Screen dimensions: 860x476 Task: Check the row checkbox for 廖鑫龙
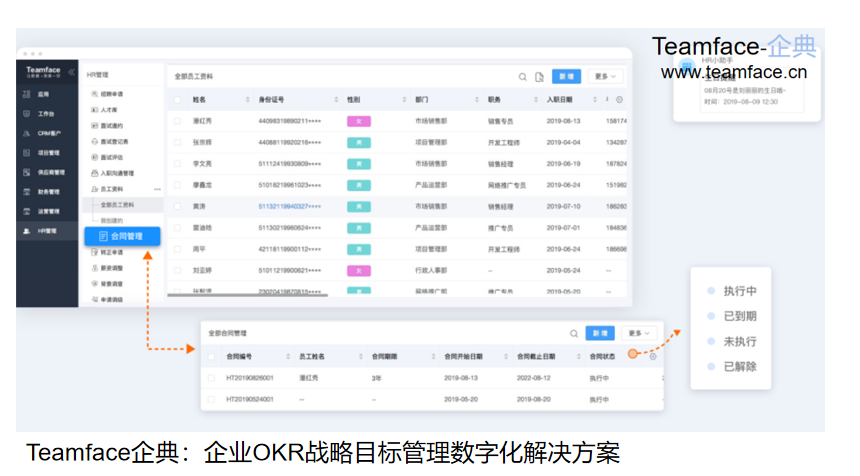point(177,185)
